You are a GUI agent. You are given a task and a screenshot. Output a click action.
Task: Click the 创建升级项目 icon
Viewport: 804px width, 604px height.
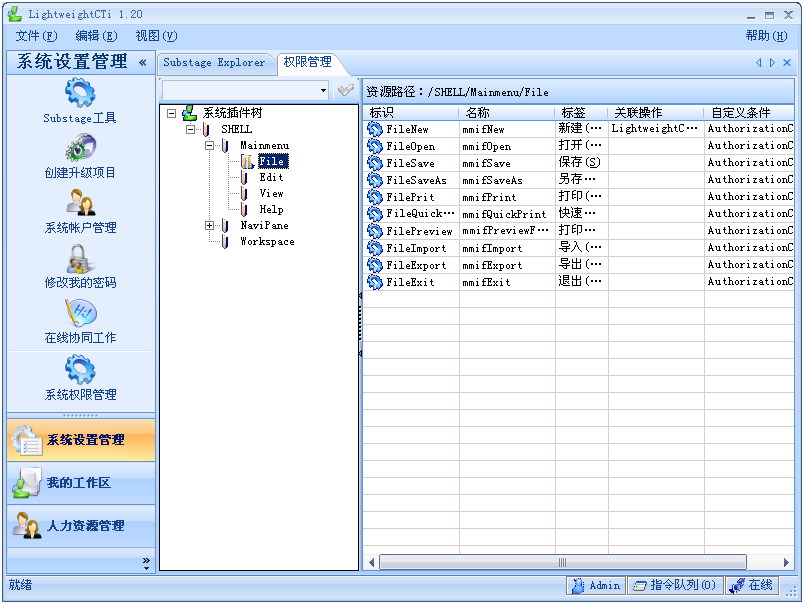tap(80, 148)
